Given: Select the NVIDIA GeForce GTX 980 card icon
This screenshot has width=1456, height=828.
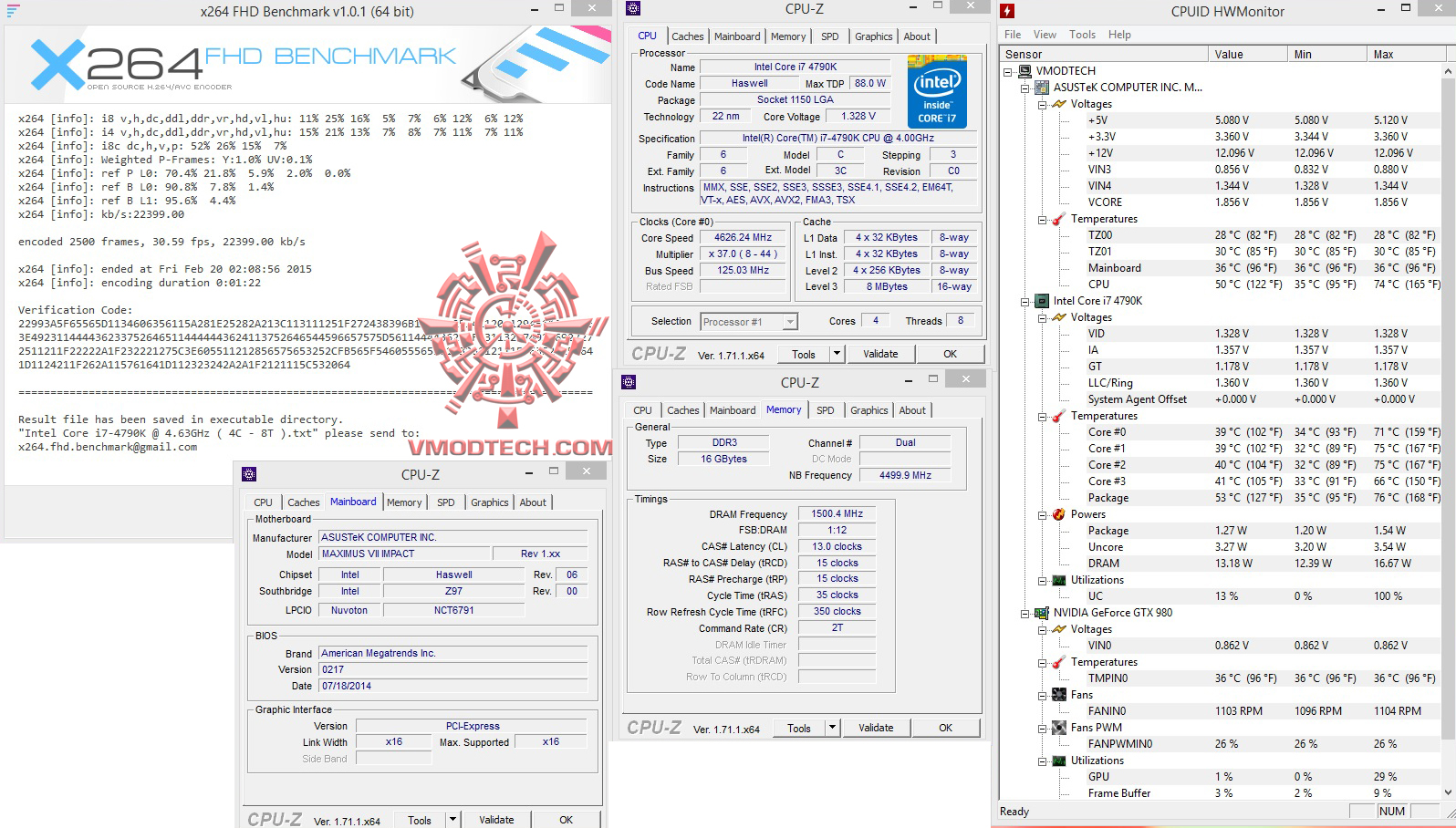Looking at the screenshot, I should tap(1042, 613).
